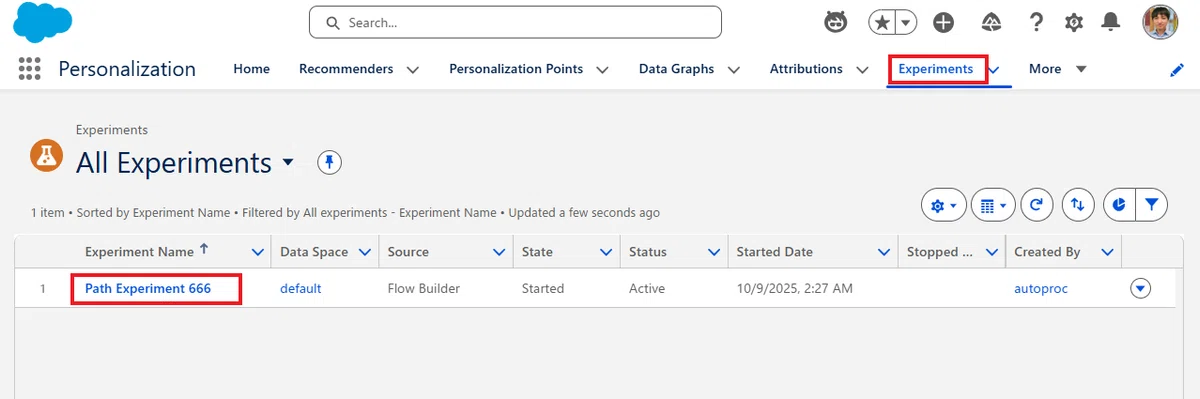Click the Personalization app name
This screenshot has height=399, width=1200.
coord(127,69)
